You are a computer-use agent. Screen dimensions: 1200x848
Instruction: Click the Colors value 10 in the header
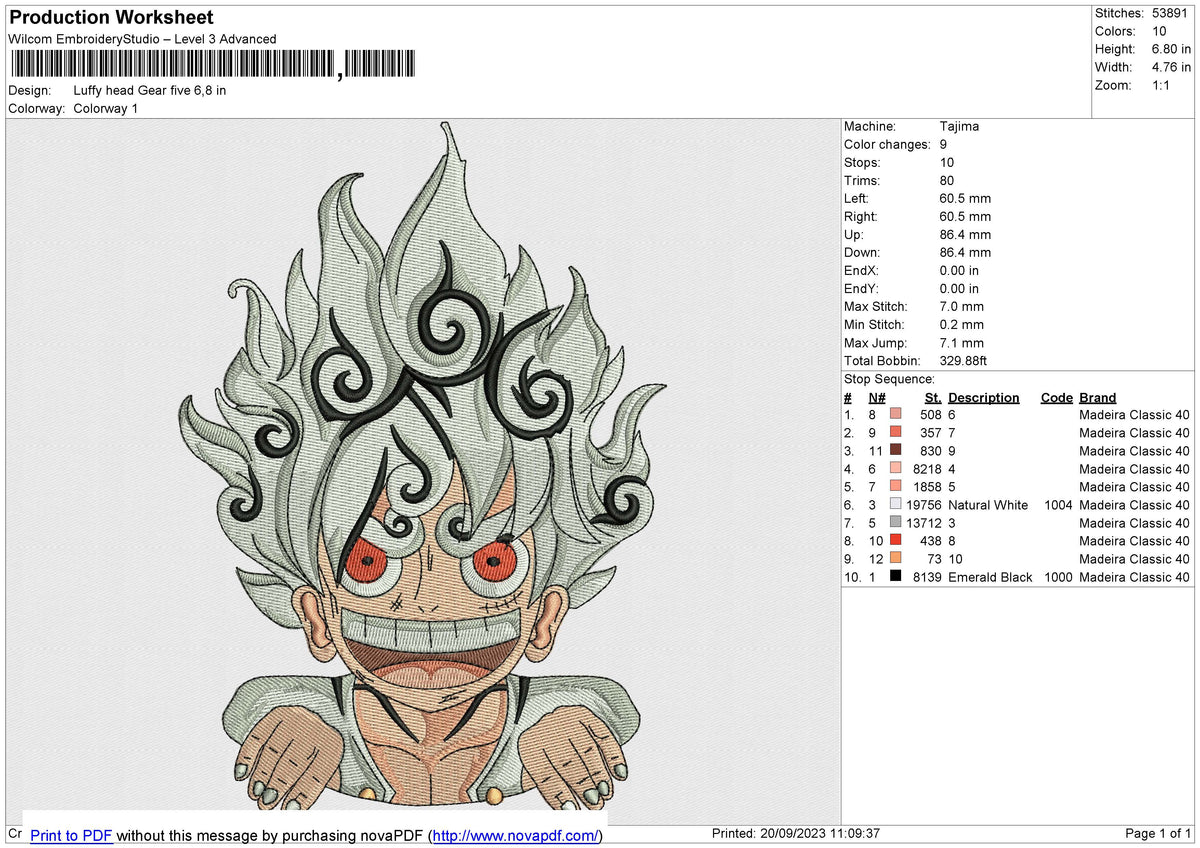pyautogui.click(x=1159, y=31)
